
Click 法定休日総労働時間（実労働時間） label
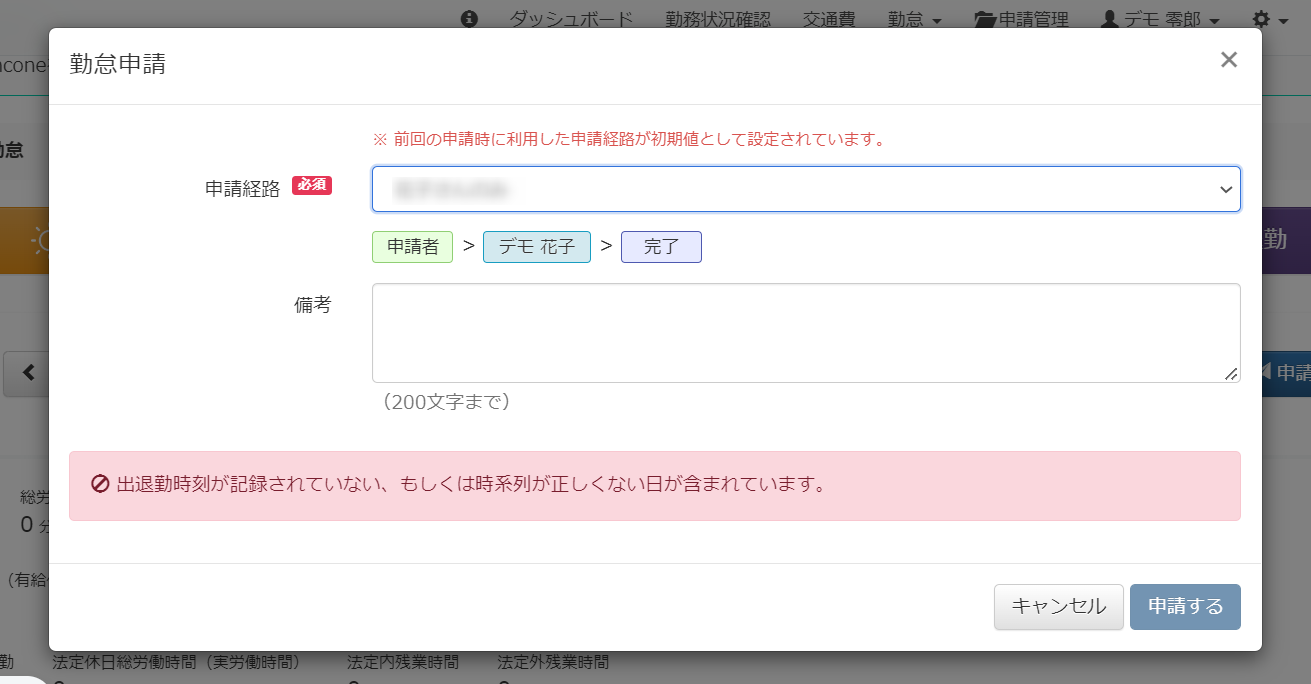(x=177, y=662)
